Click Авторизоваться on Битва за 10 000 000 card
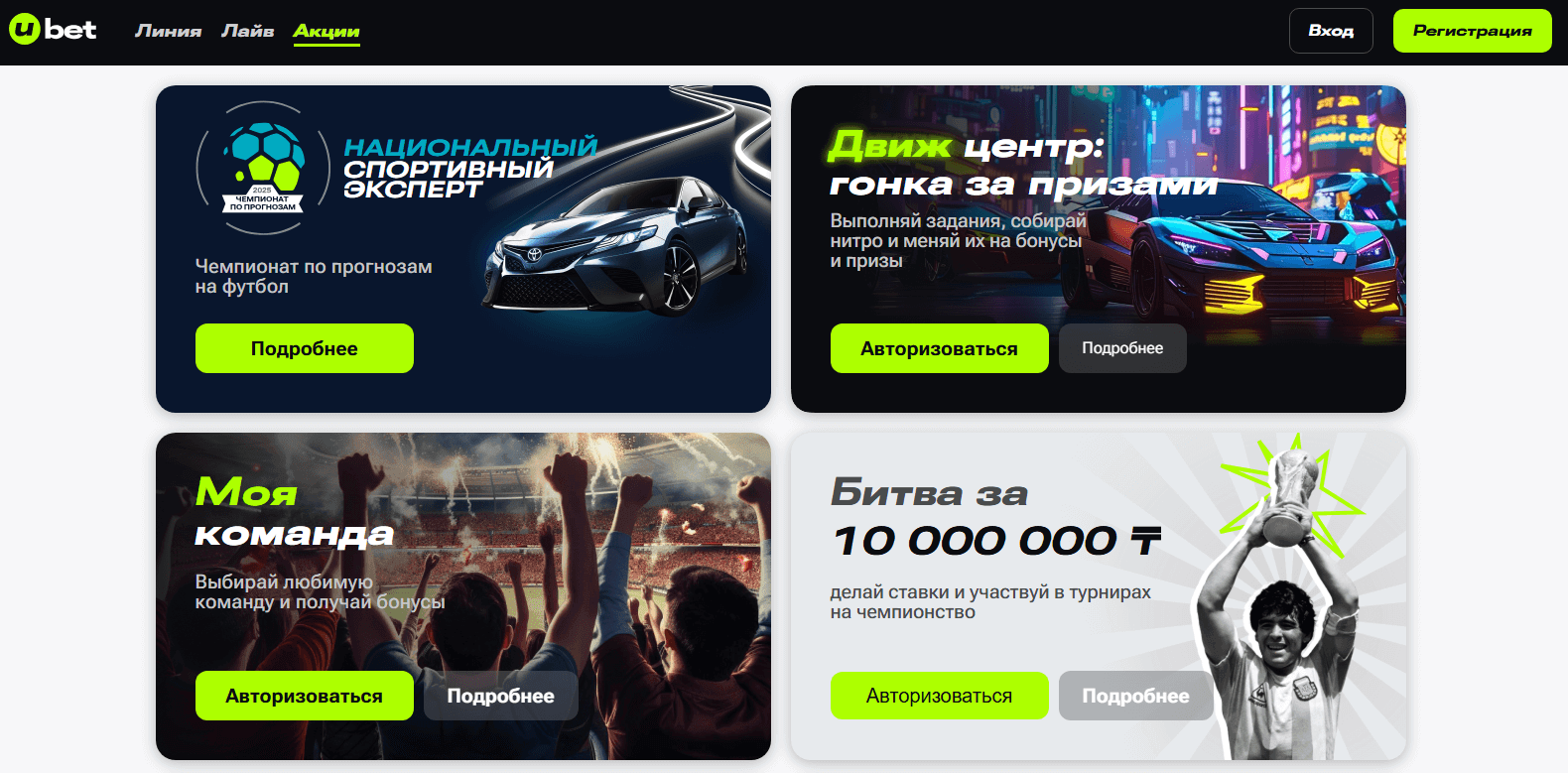Image resolution: width=1568 pixels, height=773 pixels. (x=940, y=696)
